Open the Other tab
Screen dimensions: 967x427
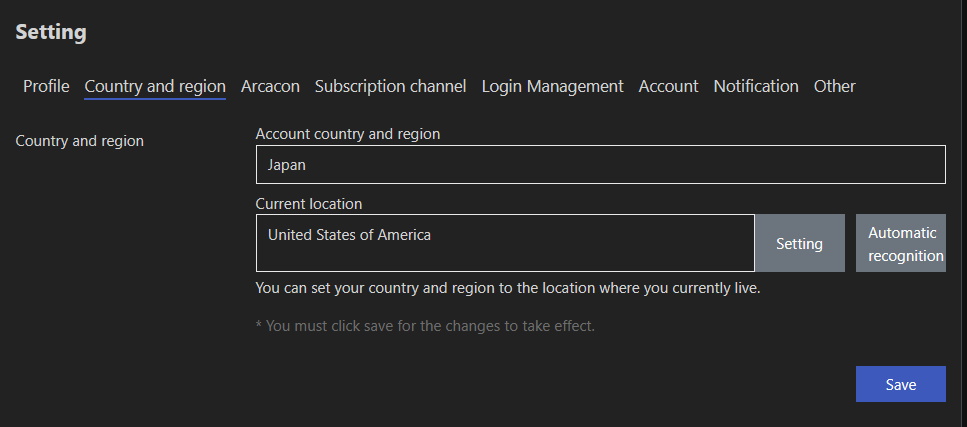[x=834, y=86]
